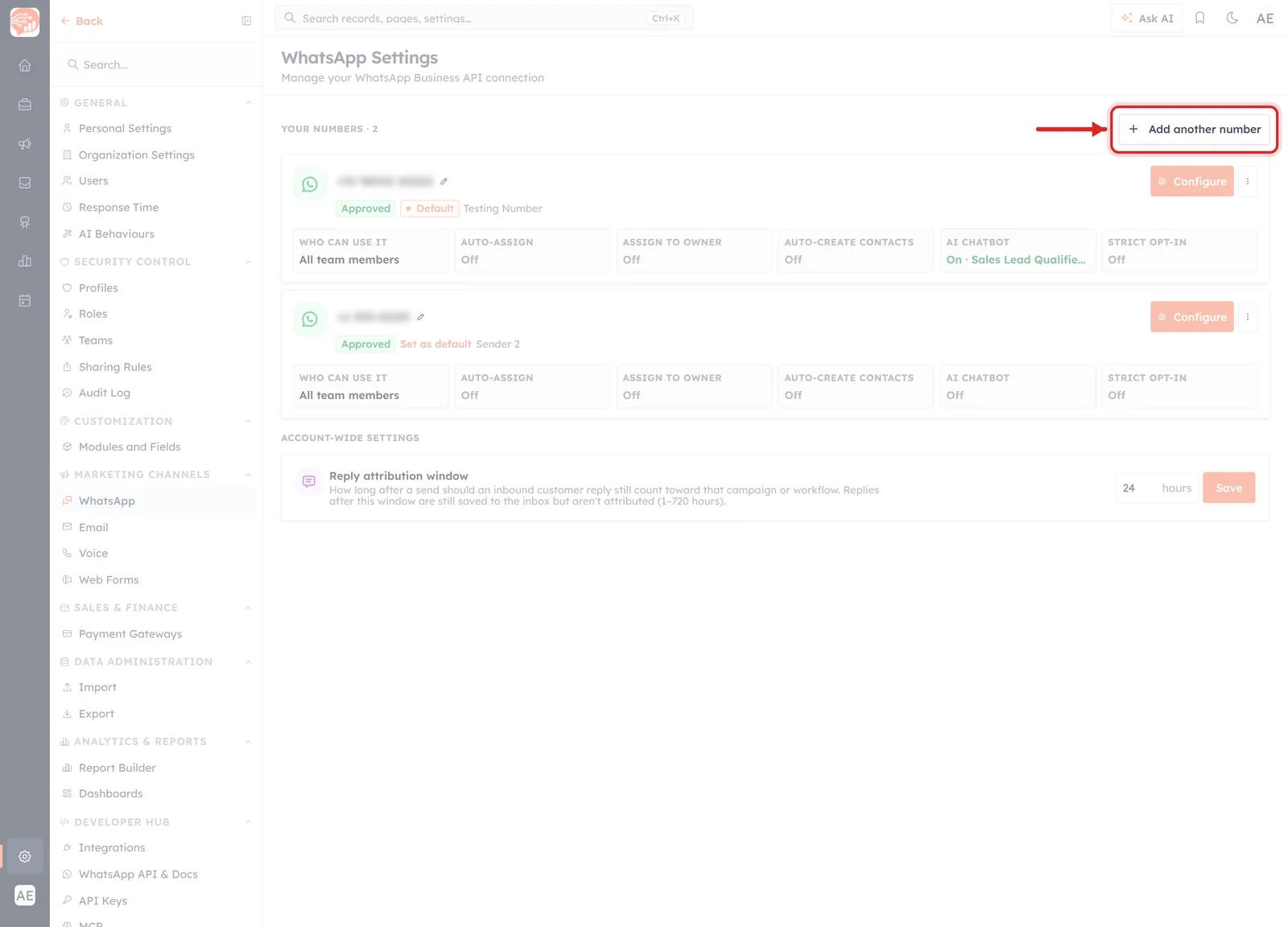This screenshot has width=1288, height=927.
Task: Click the settings gear icon in the rail
Action: pos(25,856)
